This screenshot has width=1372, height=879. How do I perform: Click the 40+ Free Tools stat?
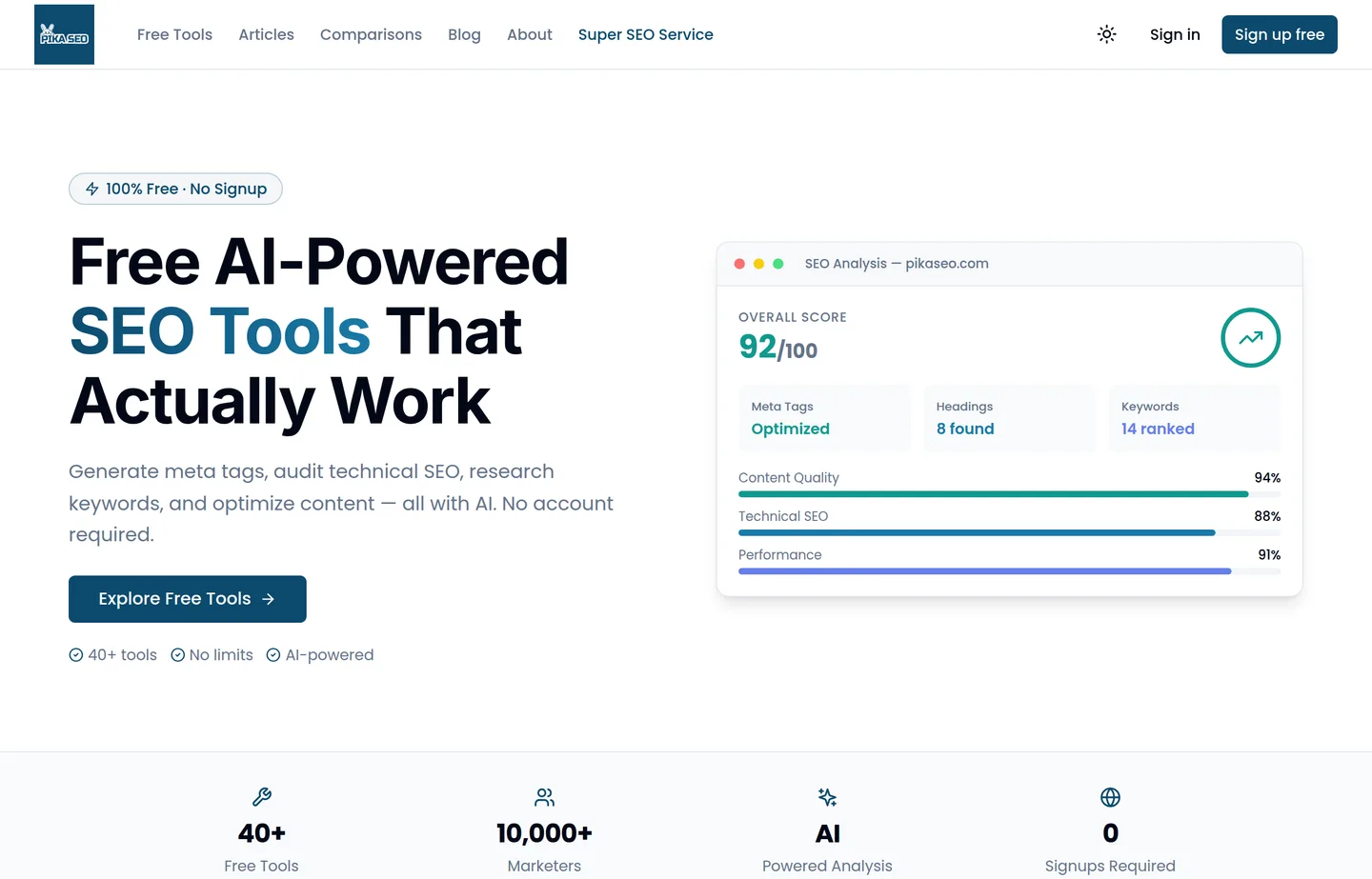click(x=262, y=830)
